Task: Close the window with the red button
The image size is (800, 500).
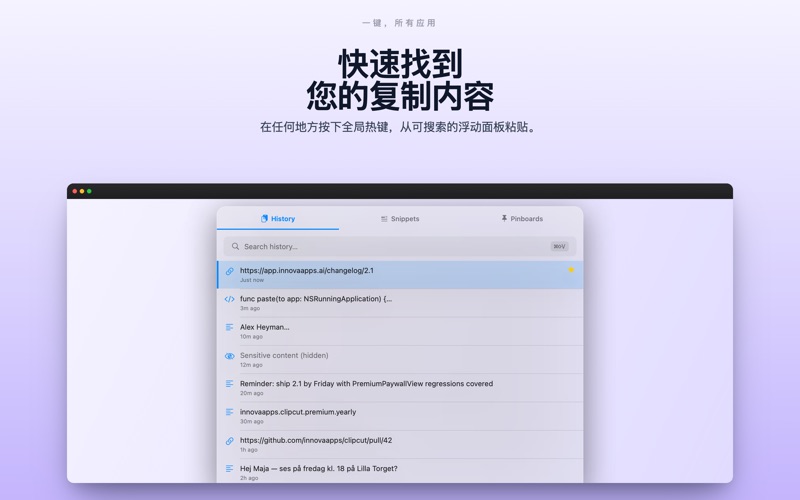Action: [74, 191]
